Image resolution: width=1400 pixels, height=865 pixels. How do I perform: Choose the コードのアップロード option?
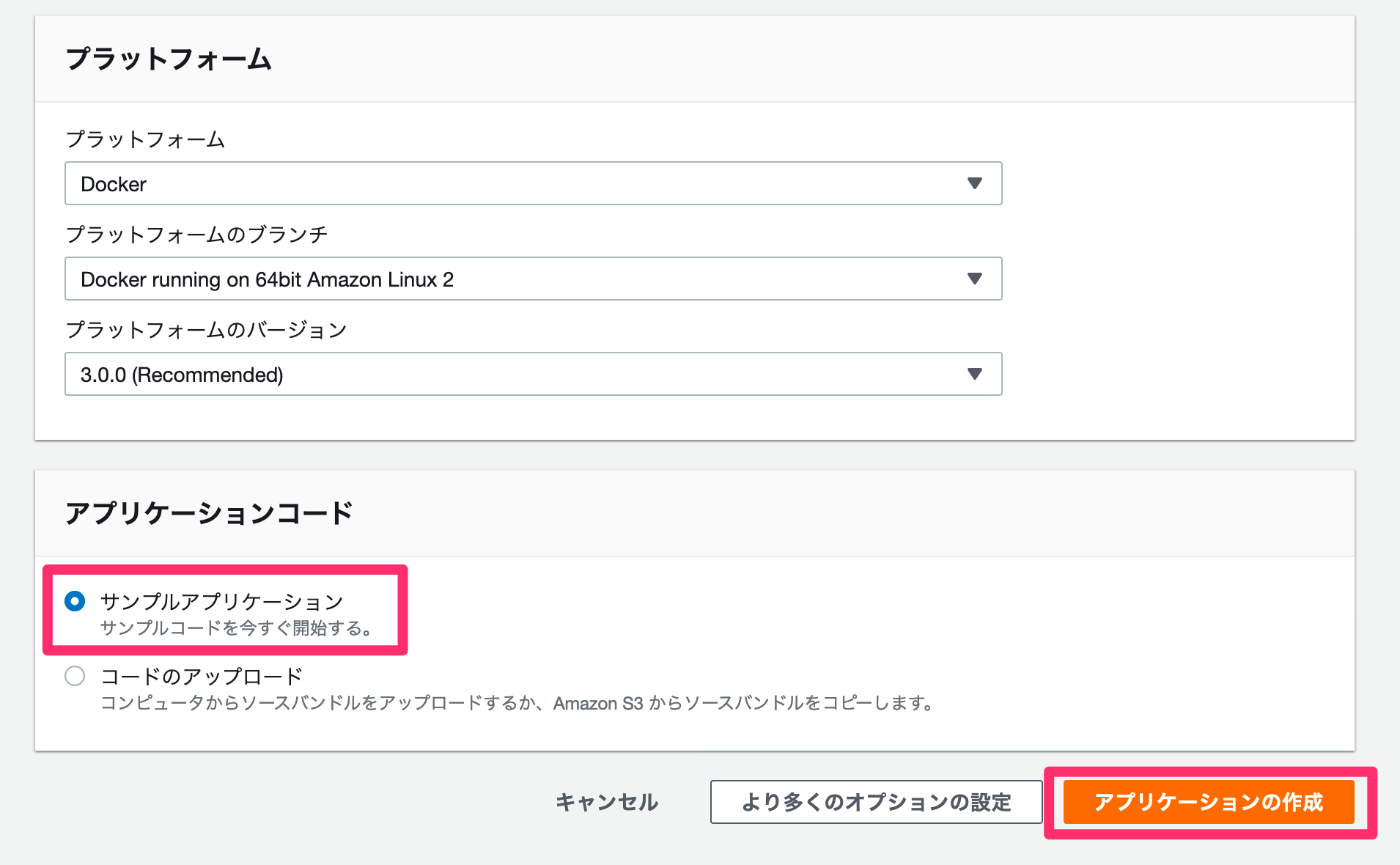75,676
